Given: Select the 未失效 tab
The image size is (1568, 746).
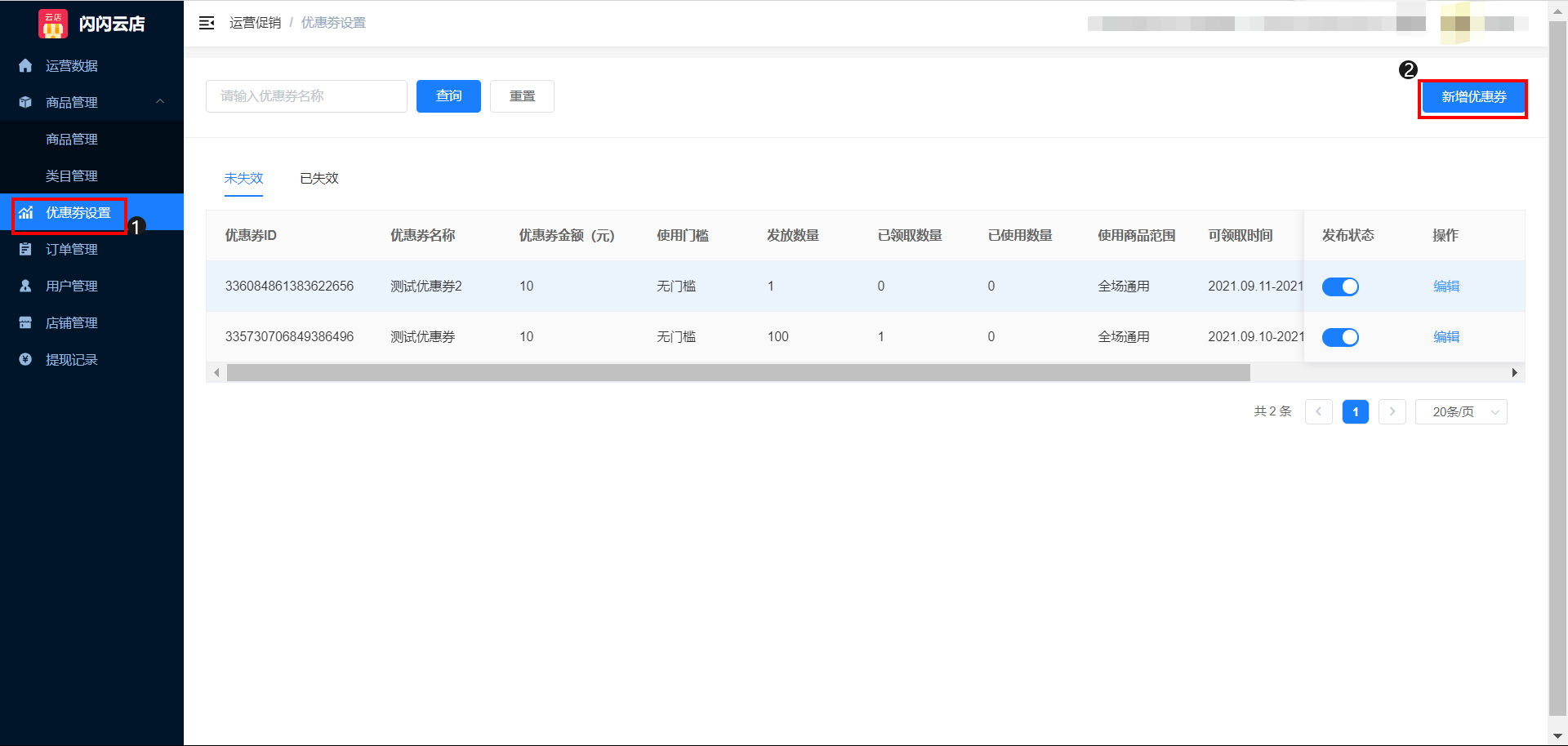Looking at the screenshot, I should (x=243, y=178).
